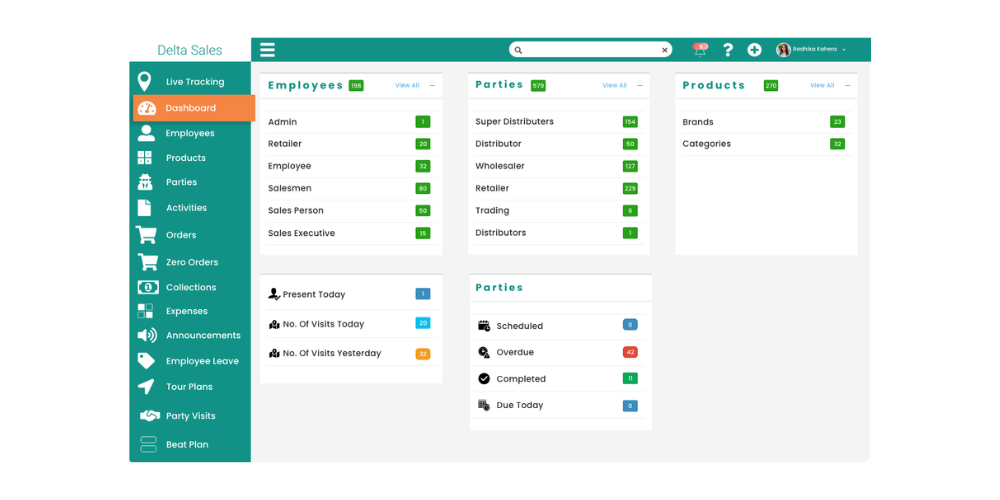
Task: Click the Overdue warning icon
Action: tap(484, 352)
